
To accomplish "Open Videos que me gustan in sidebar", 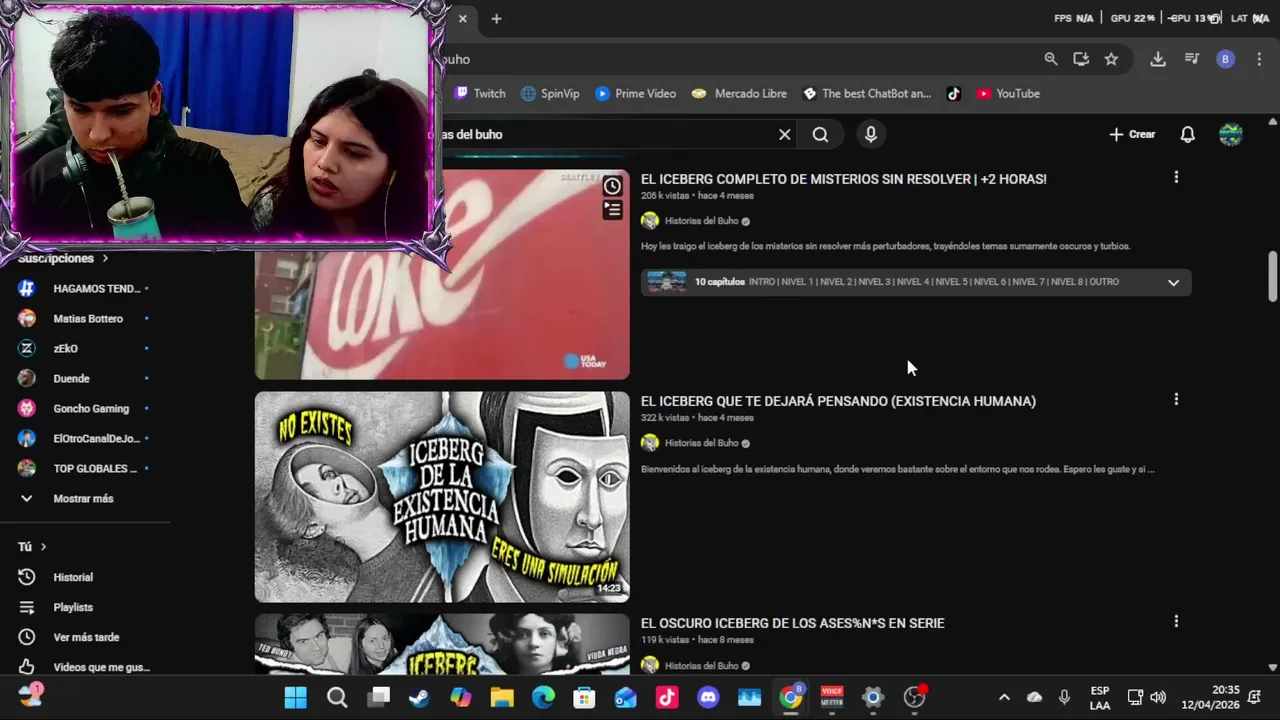I will pos(85,667).
